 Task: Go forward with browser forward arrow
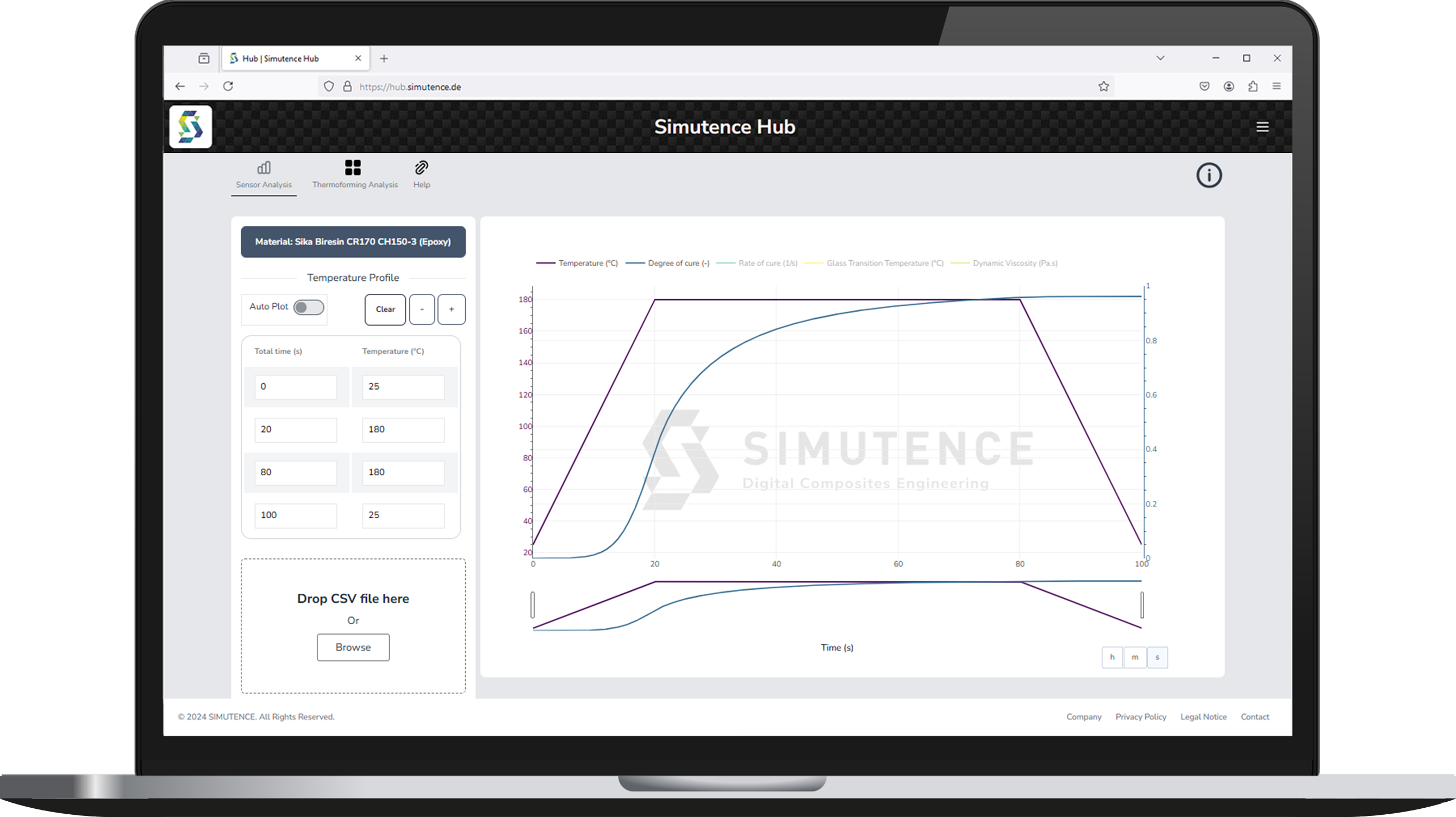coord(204,86)
